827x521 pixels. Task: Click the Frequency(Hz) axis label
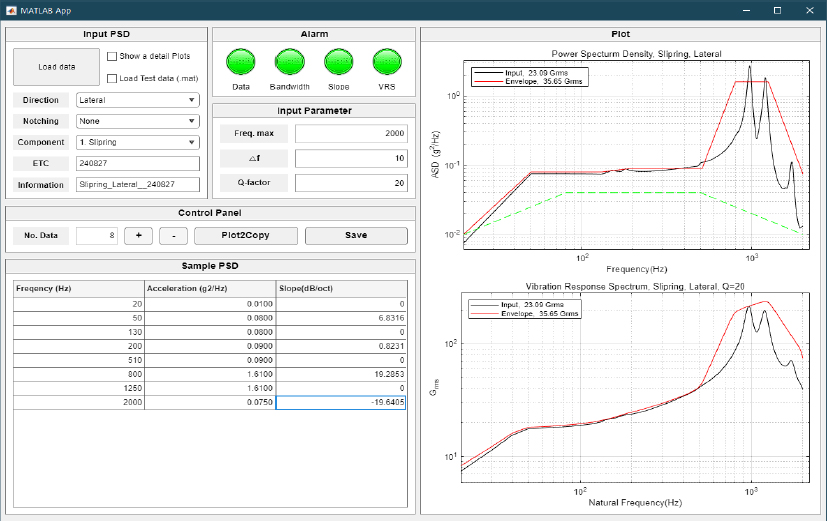coord(637,269)
